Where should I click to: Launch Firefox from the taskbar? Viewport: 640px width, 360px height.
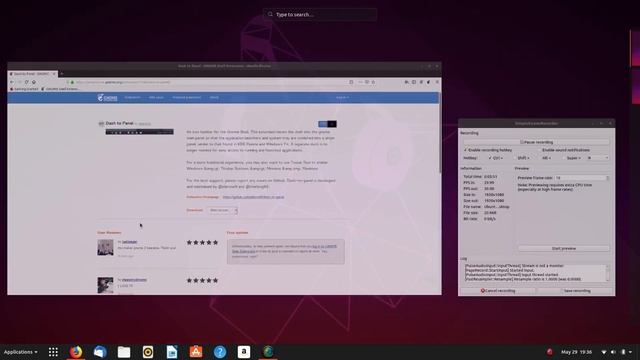coord(76,352)
